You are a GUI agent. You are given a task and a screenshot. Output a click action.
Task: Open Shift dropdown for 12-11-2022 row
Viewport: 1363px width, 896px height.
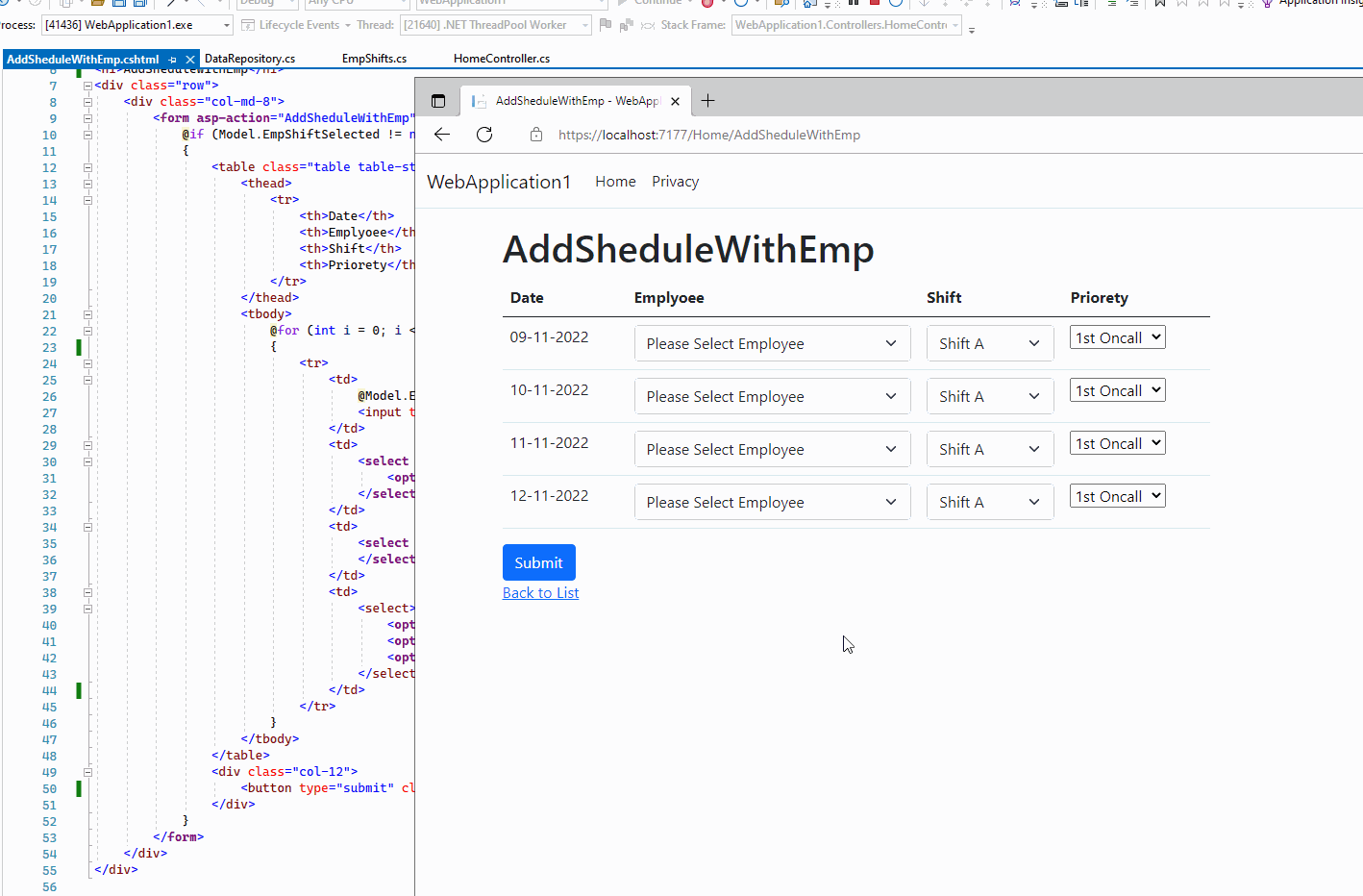pos(990,502)
